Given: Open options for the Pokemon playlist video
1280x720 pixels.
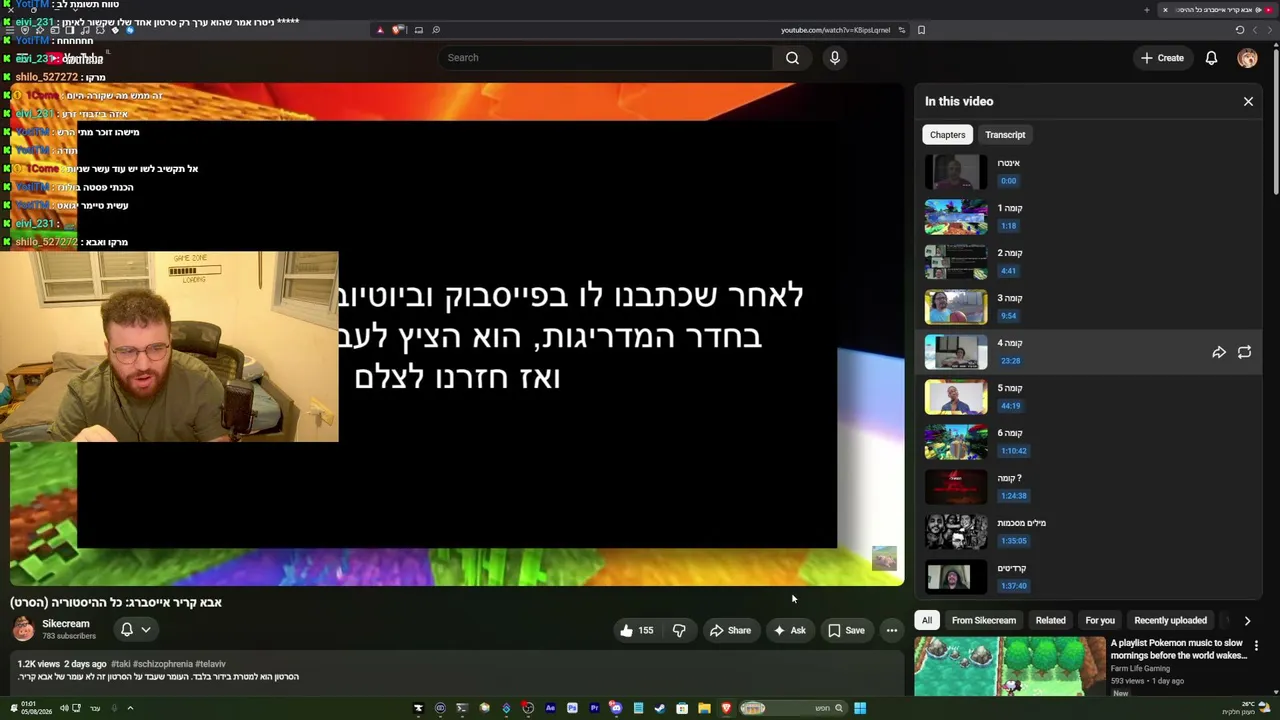Looking at the screenshot, I should pyautogui.click(x=1256, y=646).
